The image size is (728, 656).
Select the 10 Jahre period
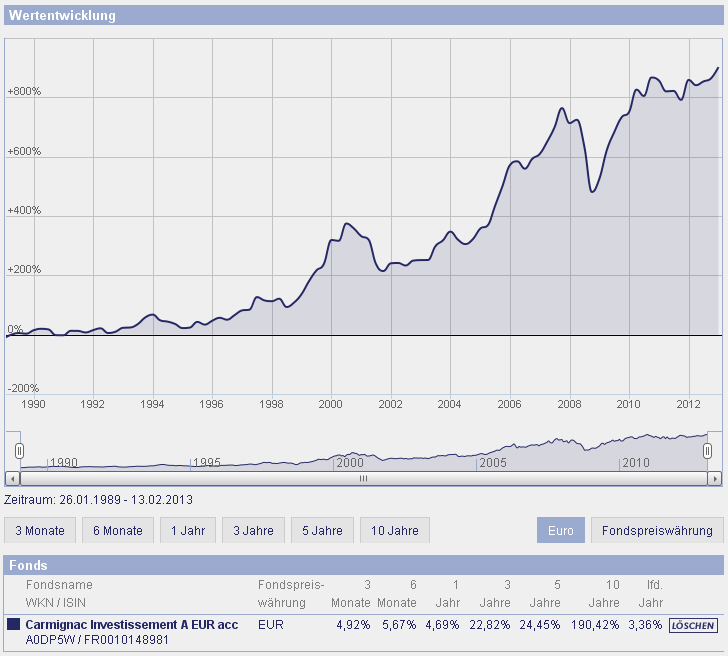point(395,530)
